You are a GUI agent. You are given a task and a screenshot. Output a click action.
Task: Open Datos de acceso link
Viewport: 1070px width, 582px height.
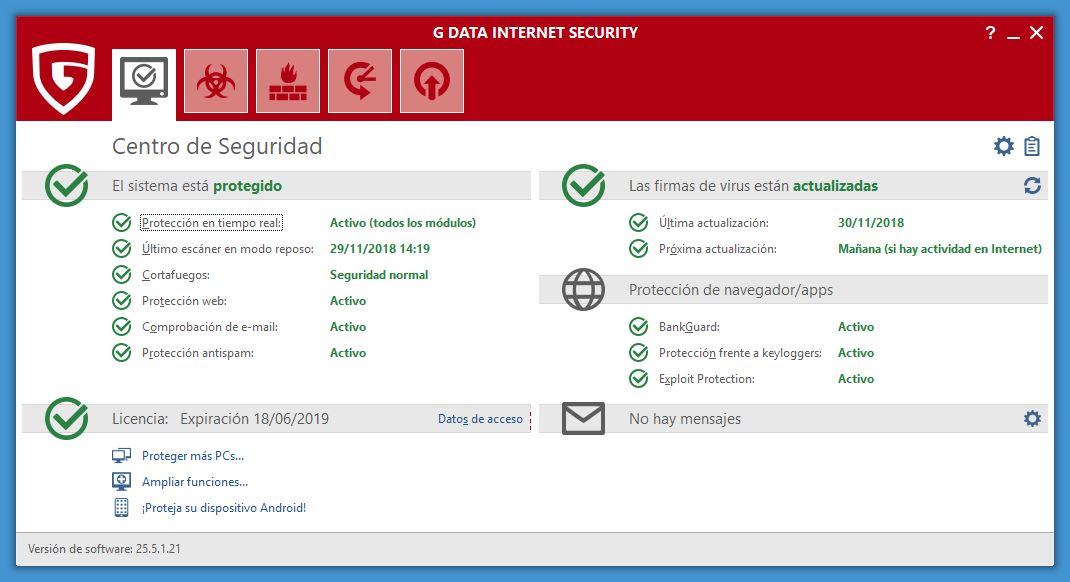480,419
